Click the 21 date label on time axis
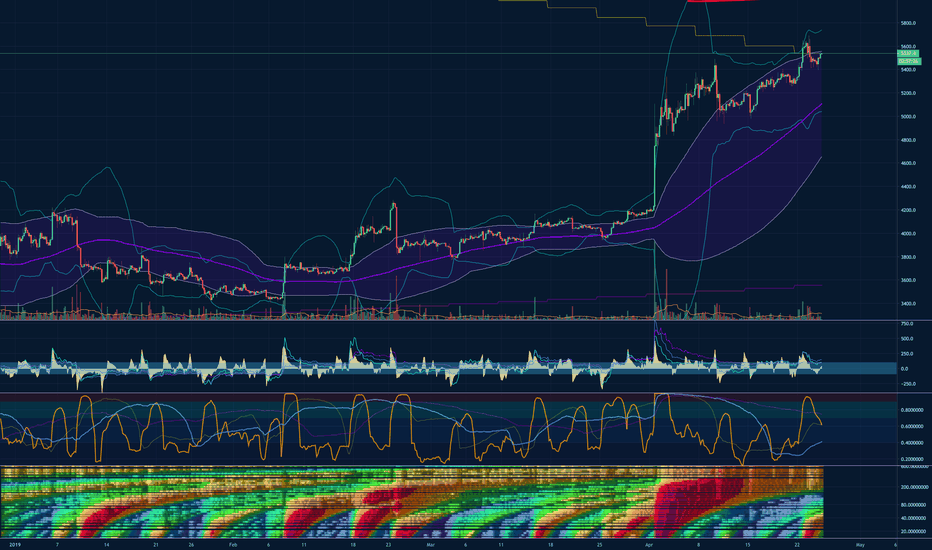The image size is (932, 550). click(x=156, y=545)
